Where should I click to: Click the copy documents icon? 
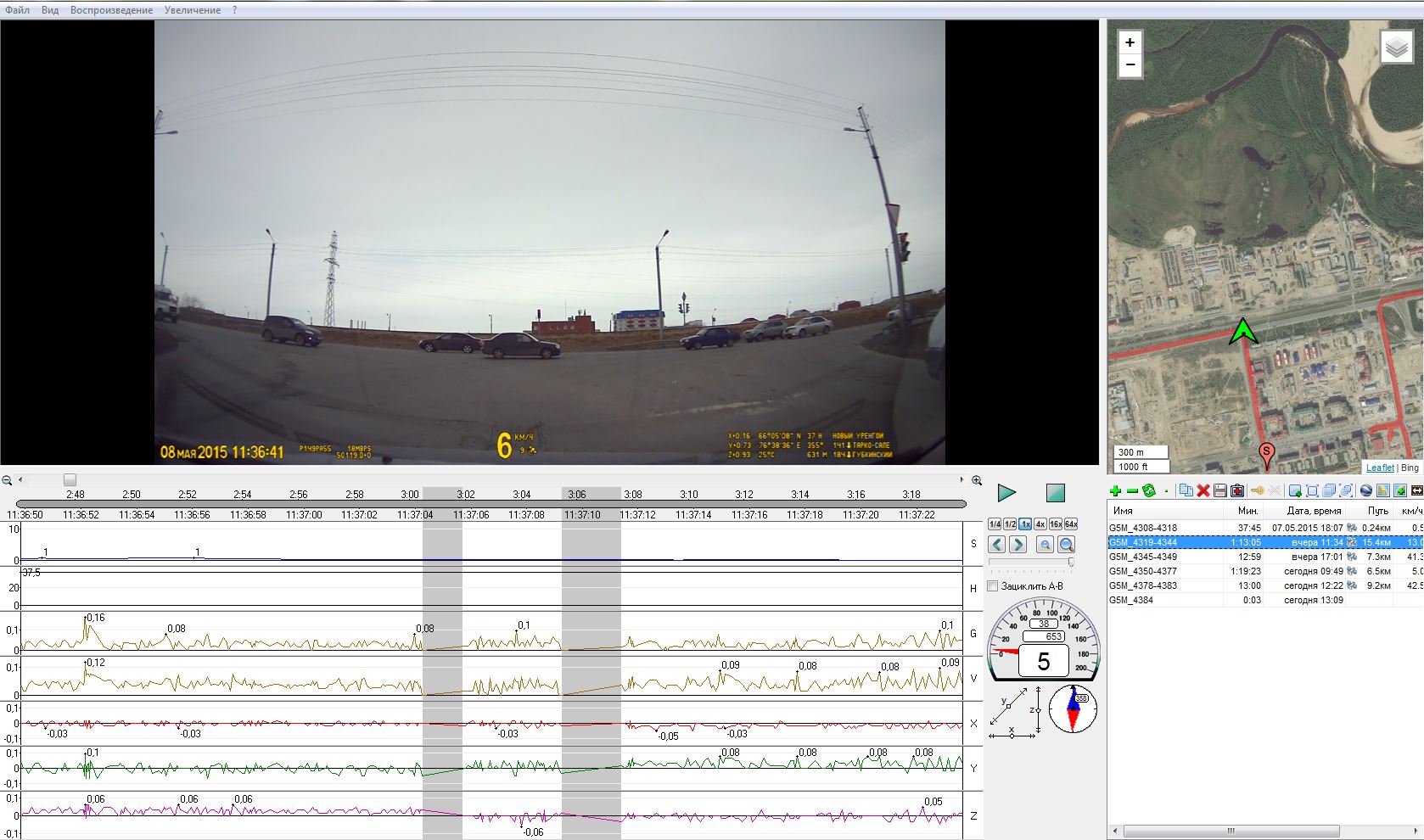tap(1186, 491)
